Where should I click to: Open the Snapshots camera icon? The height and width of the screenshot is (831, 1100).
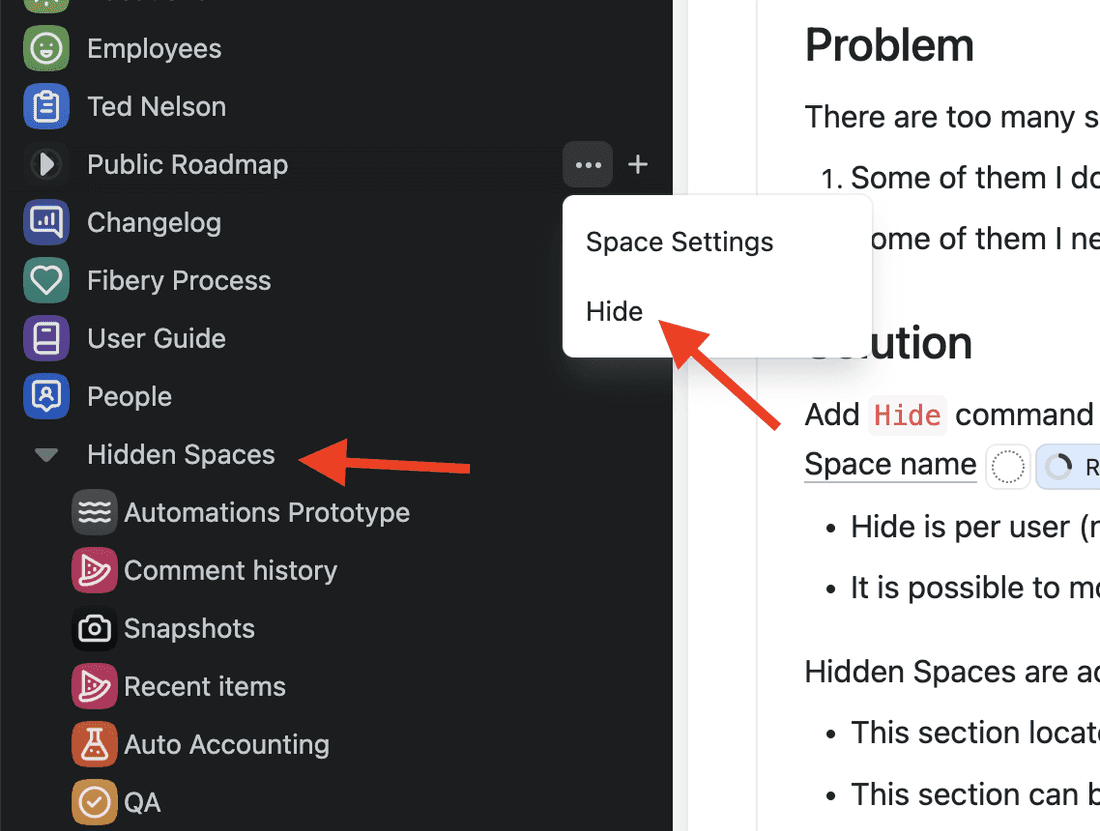(95, 628)
